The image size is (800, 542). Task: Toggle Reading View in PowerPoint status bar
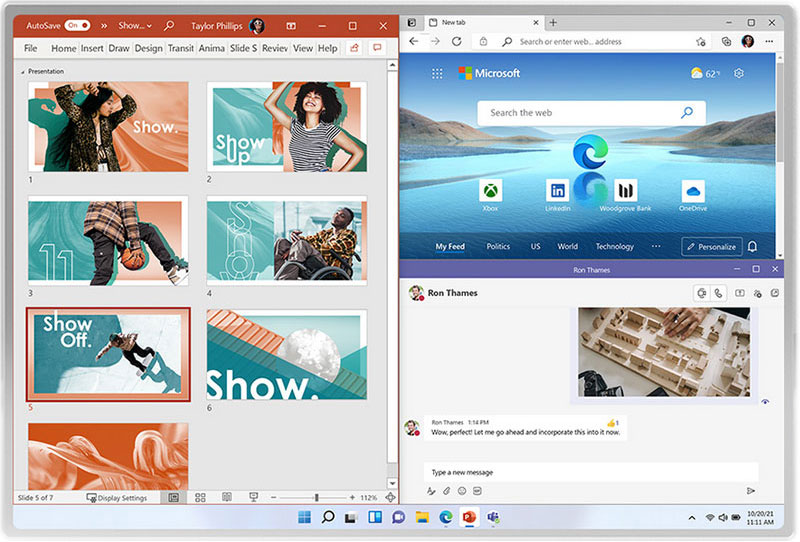coord(227,497)
